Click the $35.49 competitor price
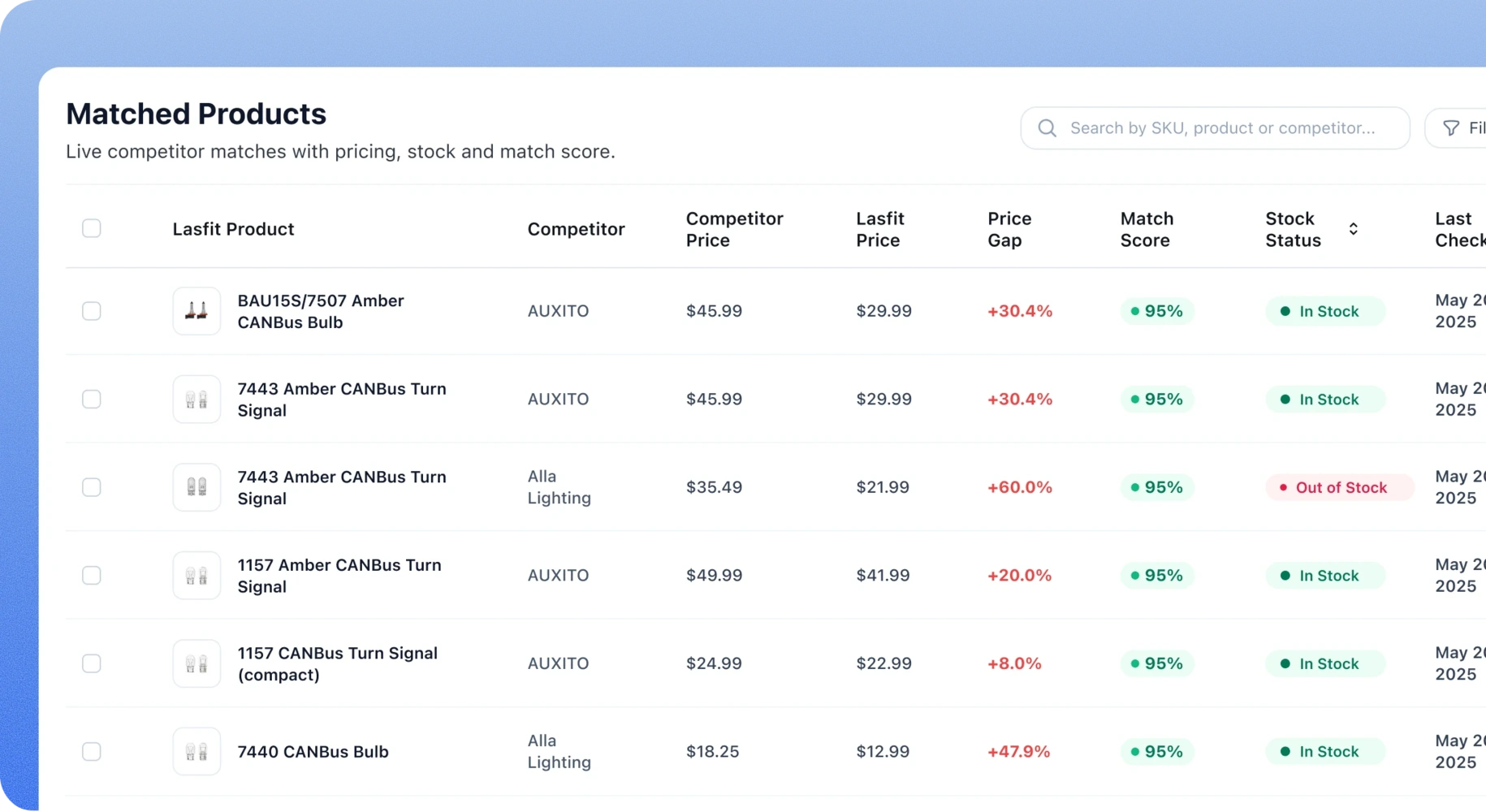 click(714, 487)
